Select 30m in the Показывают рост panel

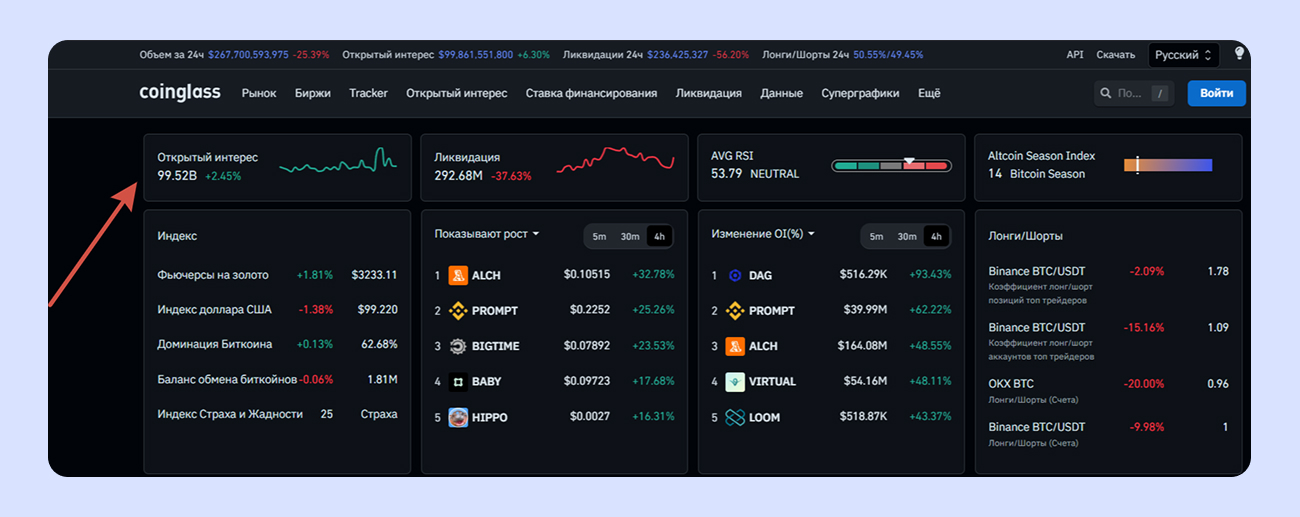pos(630,237)
